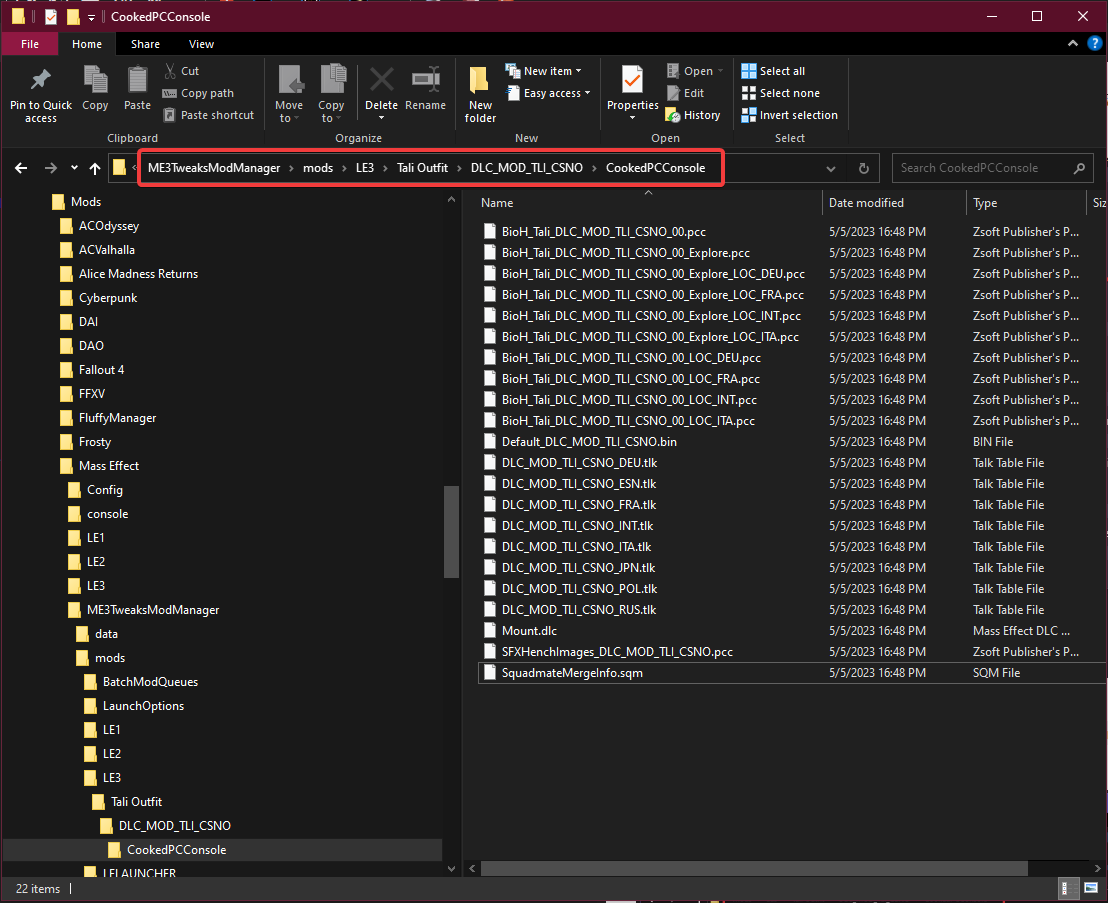Viewport: 1108px width, 903px height.
Task: Sort by the Name column header
Action: coord(497,203)
